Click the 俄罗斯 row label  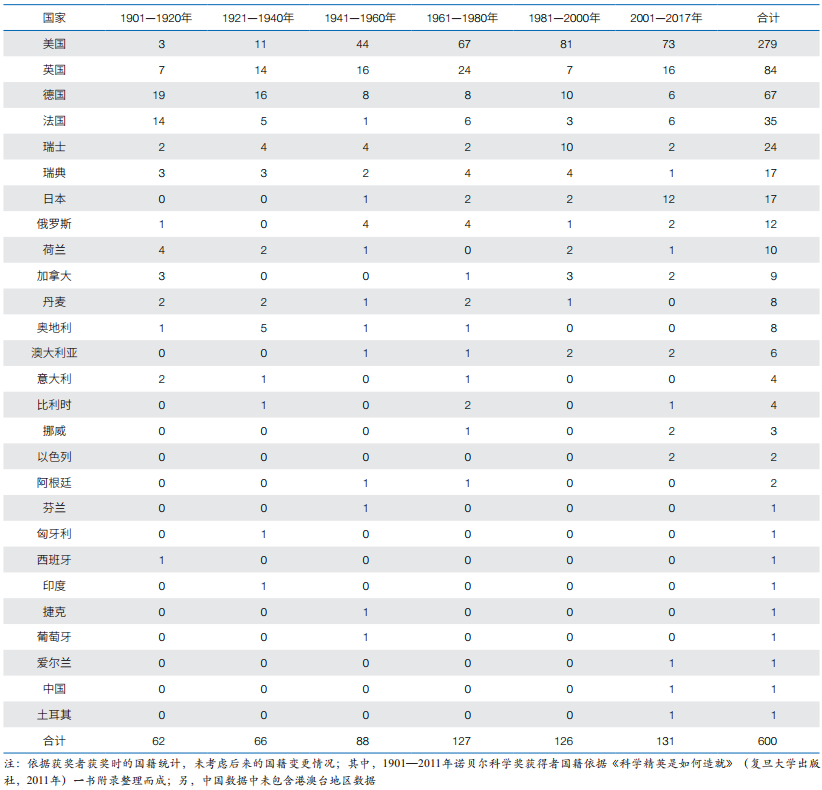[x=54, y=224]
